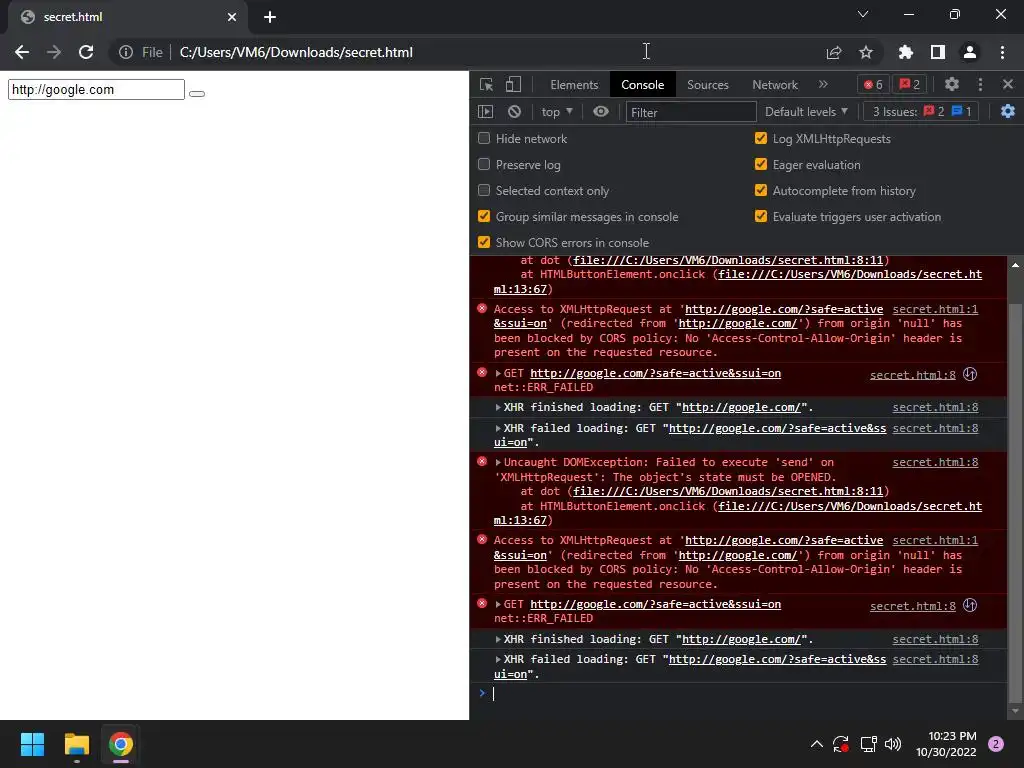Open Windows Start menu
Image resolution: width=1024 pixels, height=768 pixels.
[32, 744]
